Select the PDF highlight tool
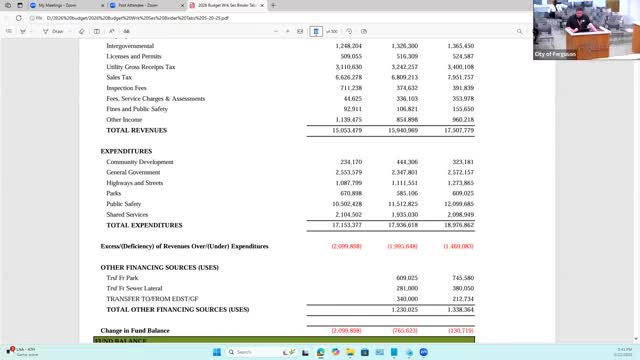 tap(23, 31)
